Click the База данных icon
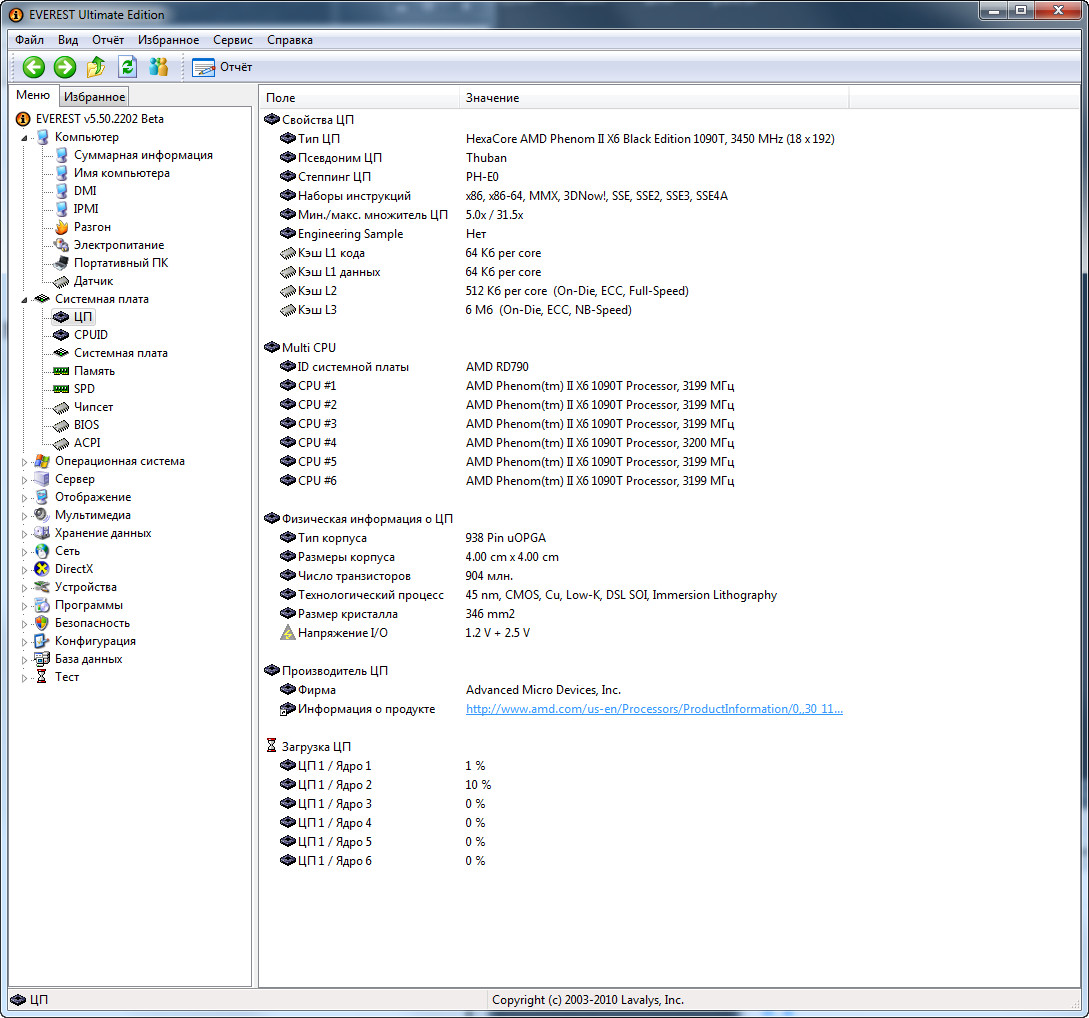The image size is (1089, 1018). pyautogui.click(x=42, y=659)
